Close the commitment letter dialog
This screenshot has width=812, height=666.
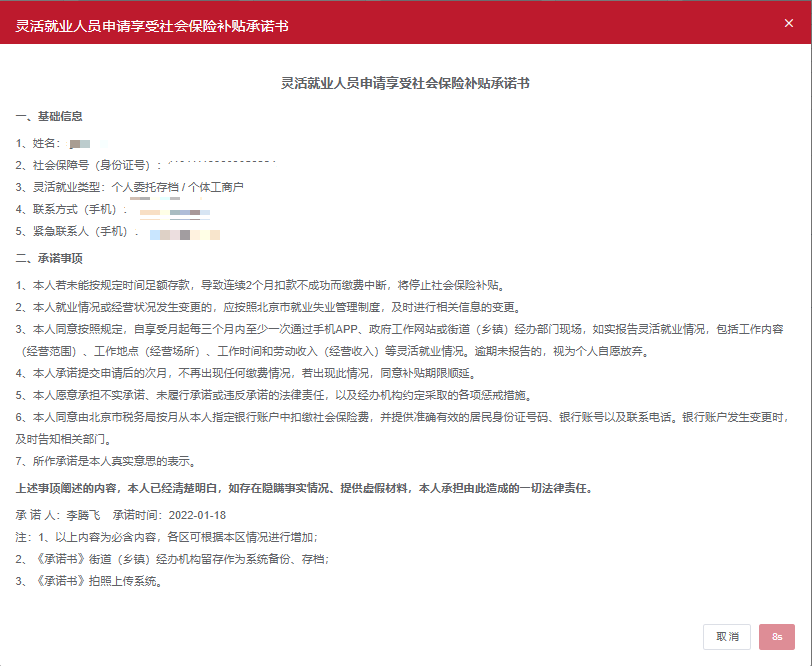tap(789, 23)
